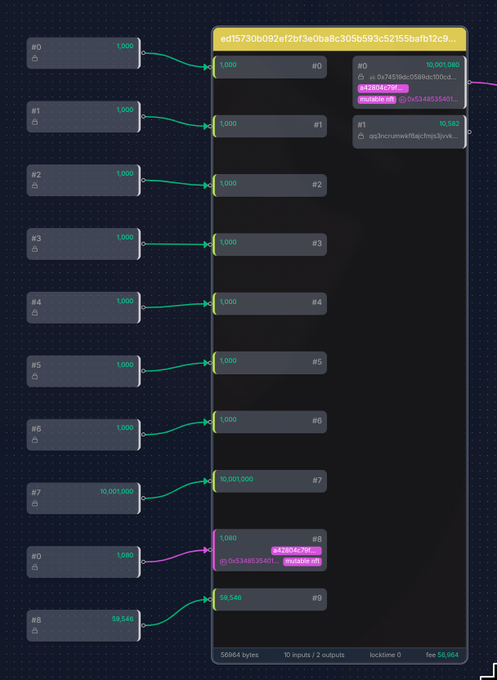Select transaction input row #5
The height and width of the screenshot is (680, 497).
pyautogui.click(x=270, y=363)
